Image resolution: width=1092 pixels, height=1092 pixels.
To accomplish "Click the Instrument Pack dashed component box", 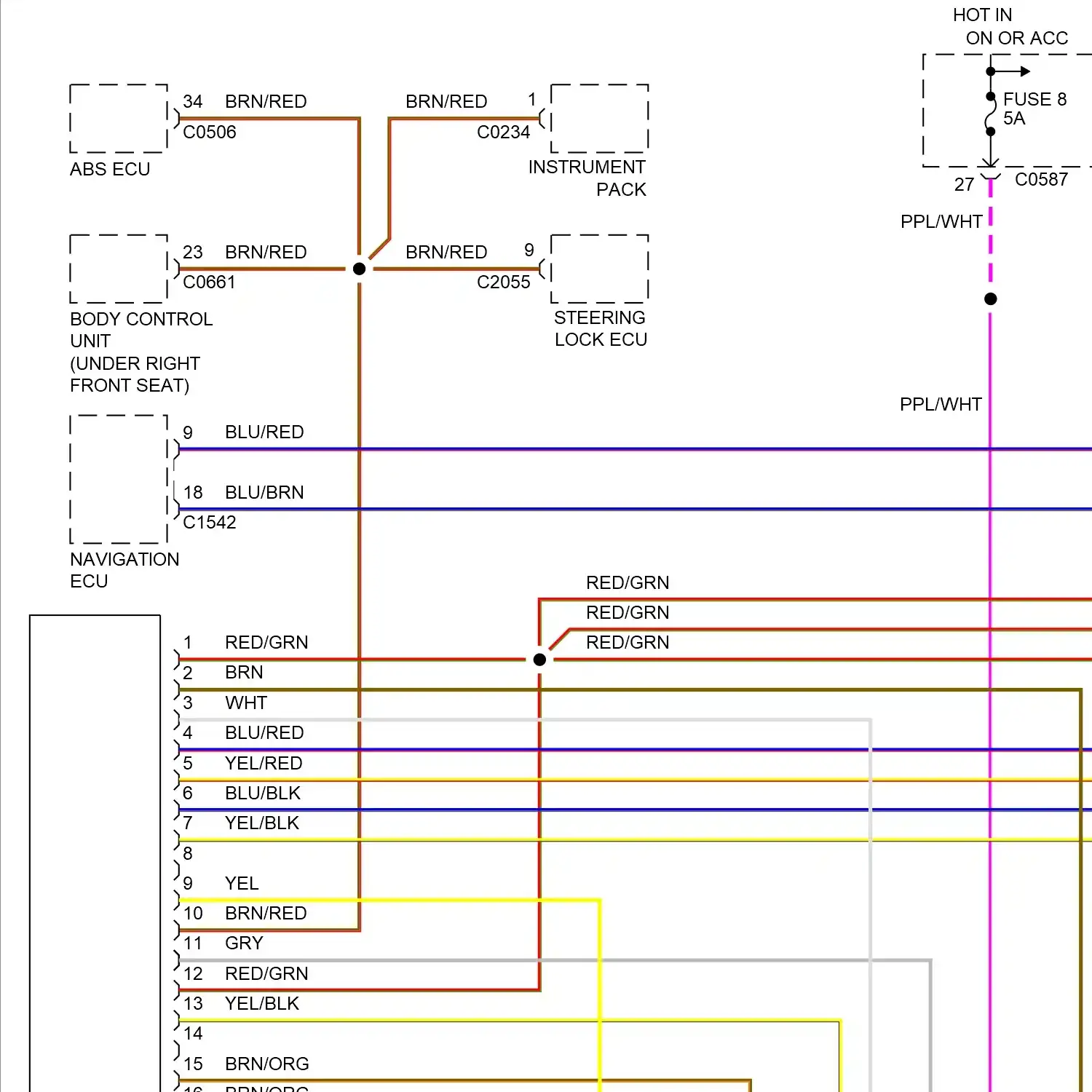I will point(600,118).
